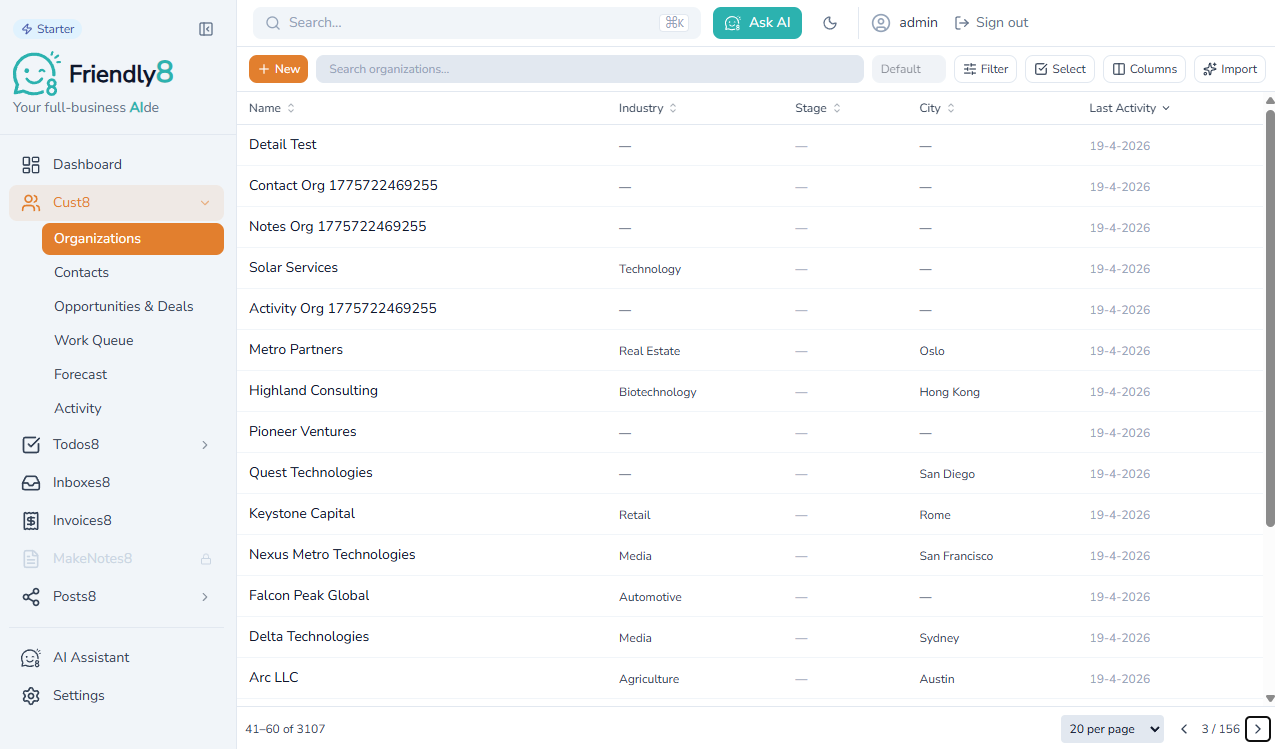Screen dimensions: 1275x749
Task: Open Opportunities & Deals page
Action: pos(133,307)
